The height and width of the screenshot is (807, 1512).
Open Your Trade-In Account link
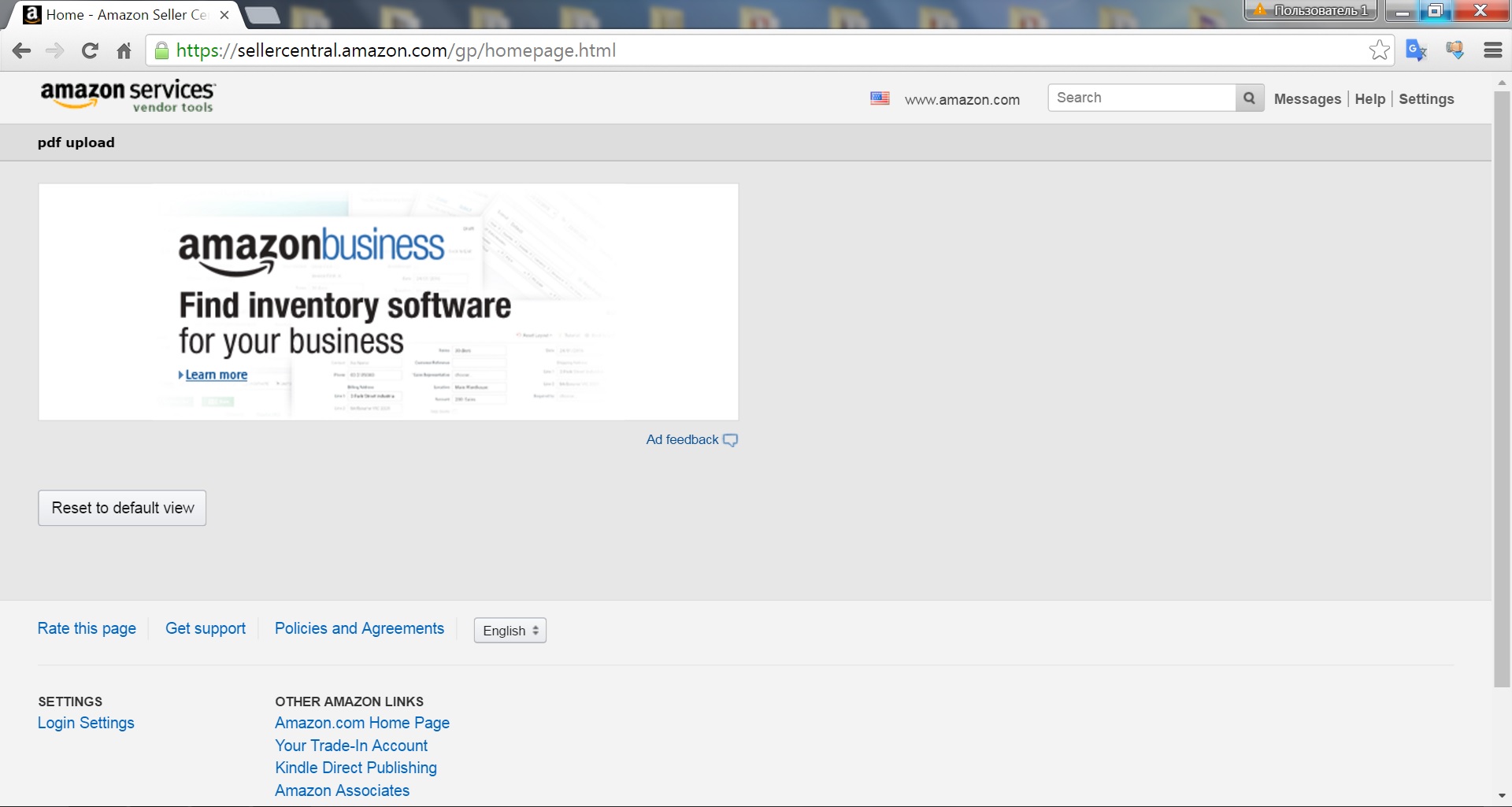[351, 746]
